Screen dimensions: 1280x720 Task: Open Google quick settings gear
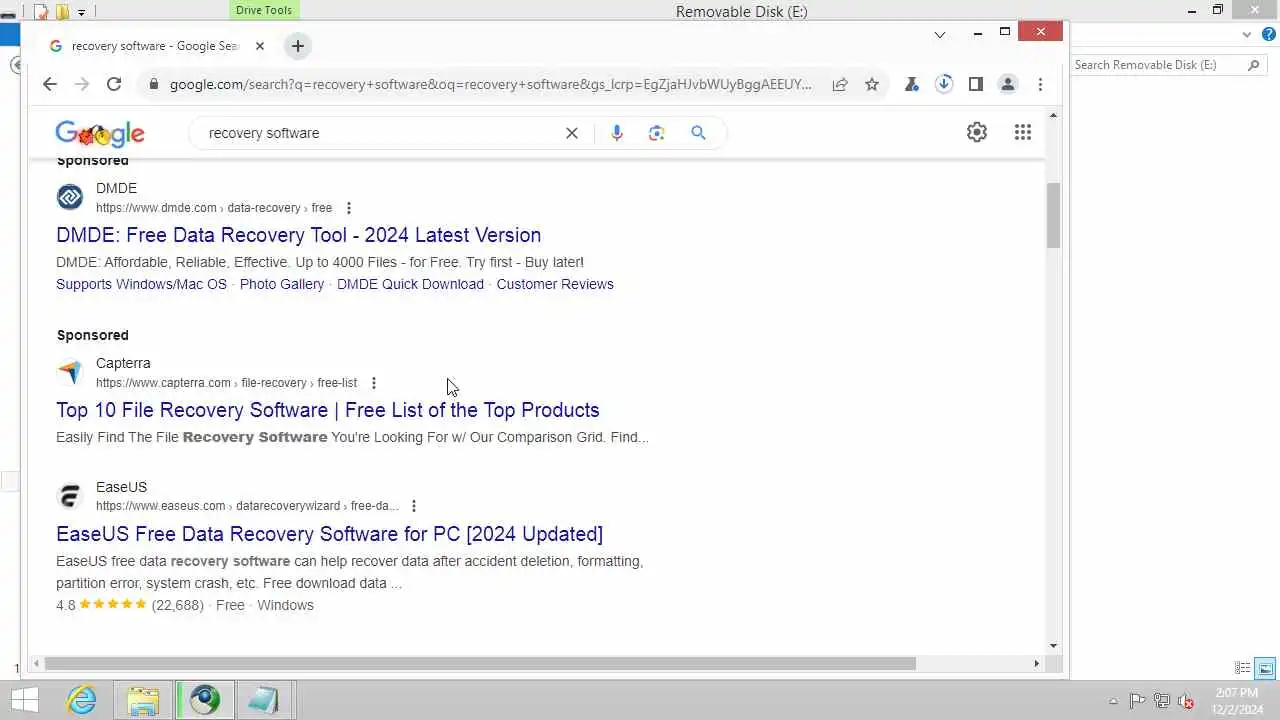tap(977, 132)
